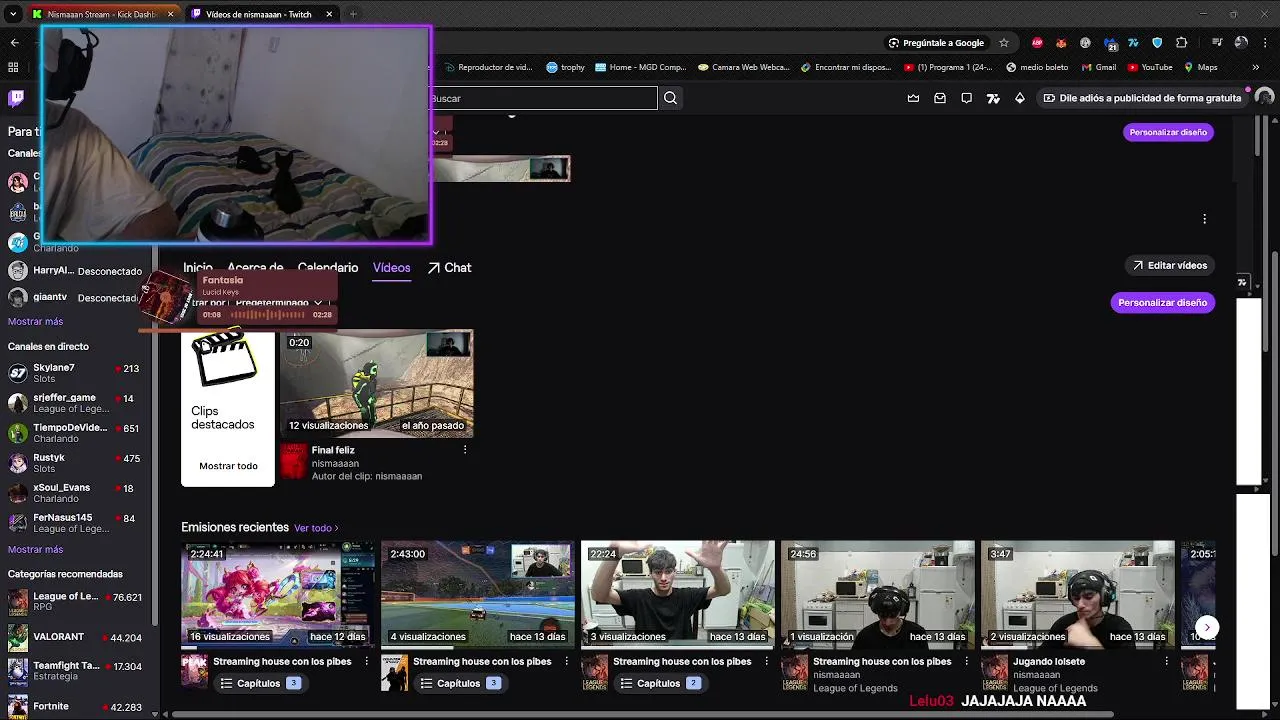Play the Final feliz clip thumbnail
Image resolution: width=1280 pixels, height=720 pixels.
click(x=376, y=384)
